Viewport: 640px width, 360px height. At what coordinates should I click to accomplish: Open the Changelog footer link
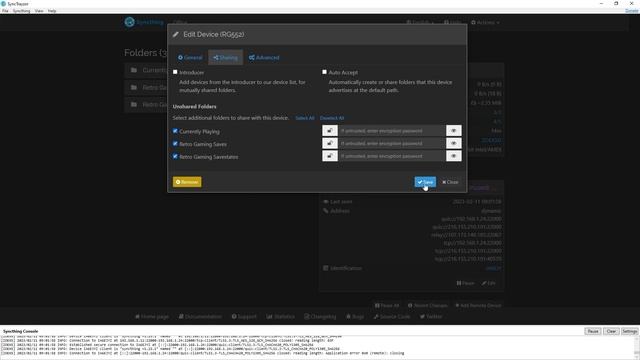(320, 316)
